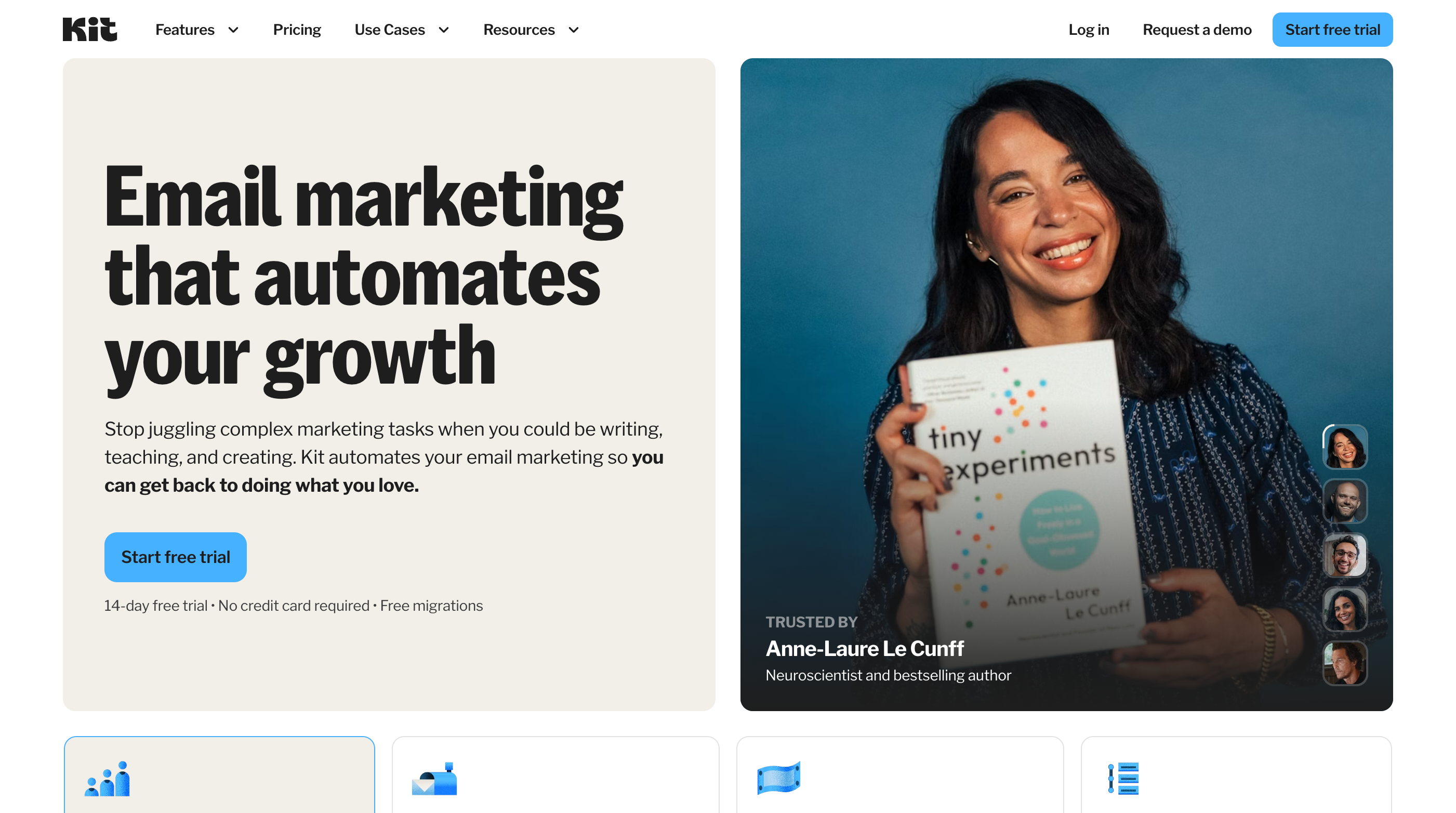Image resolution: width=1456 pixels, height=813 pixels.
Task: Click the Log in link
Action: pos(1089,30)
